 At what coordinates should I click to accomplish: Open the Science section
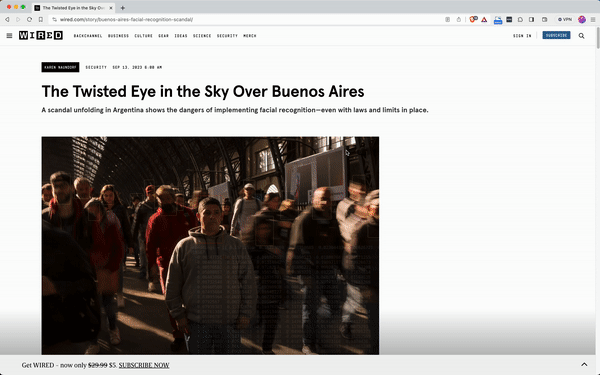click(x=202, y=36)
